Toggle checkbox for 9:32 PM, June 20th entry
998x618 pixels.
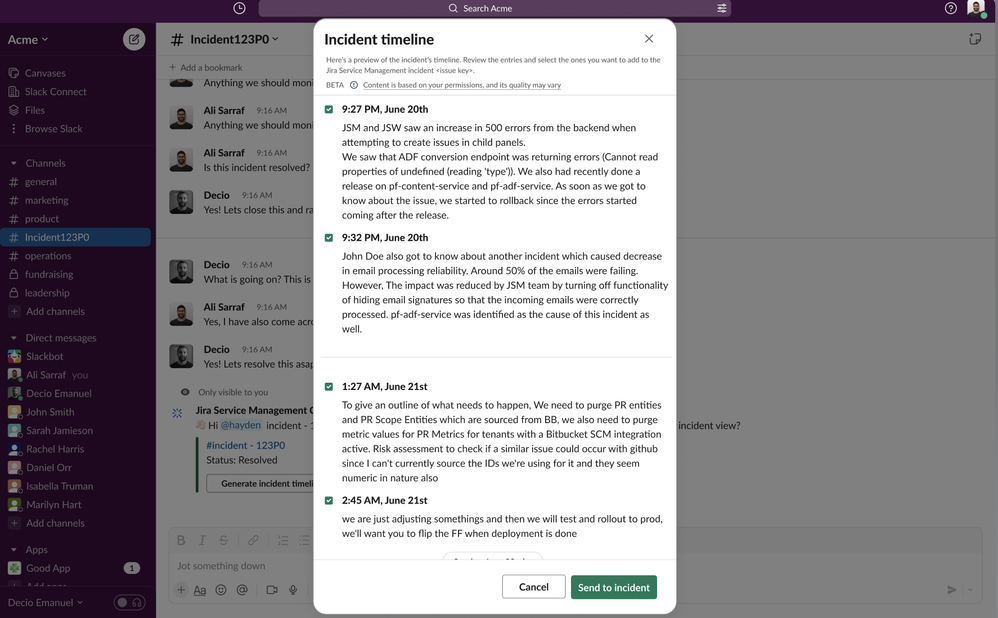[329, 238]
